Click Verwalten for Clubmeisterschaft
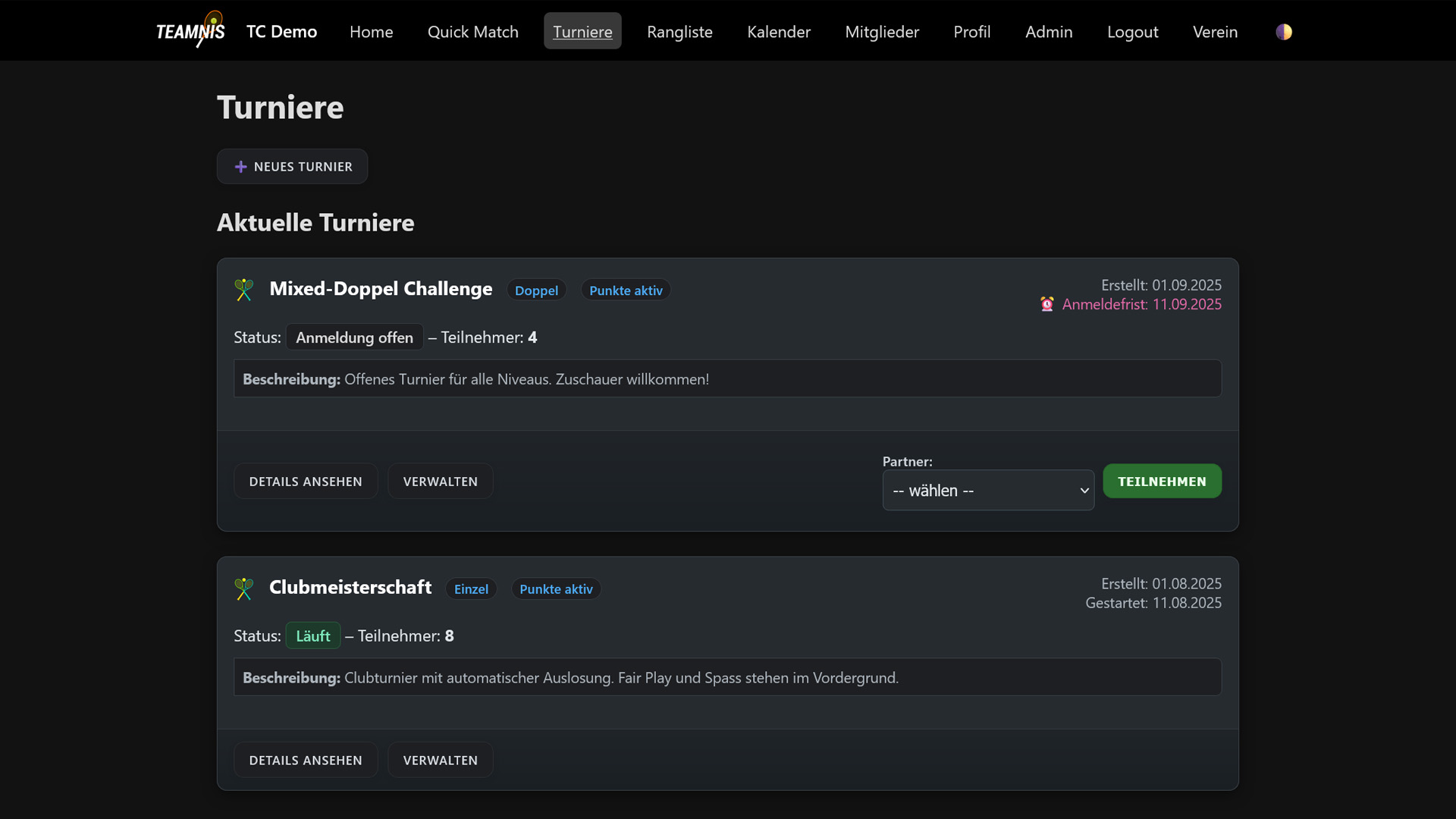Screen dimensions: 1456x819 point(440,760)
